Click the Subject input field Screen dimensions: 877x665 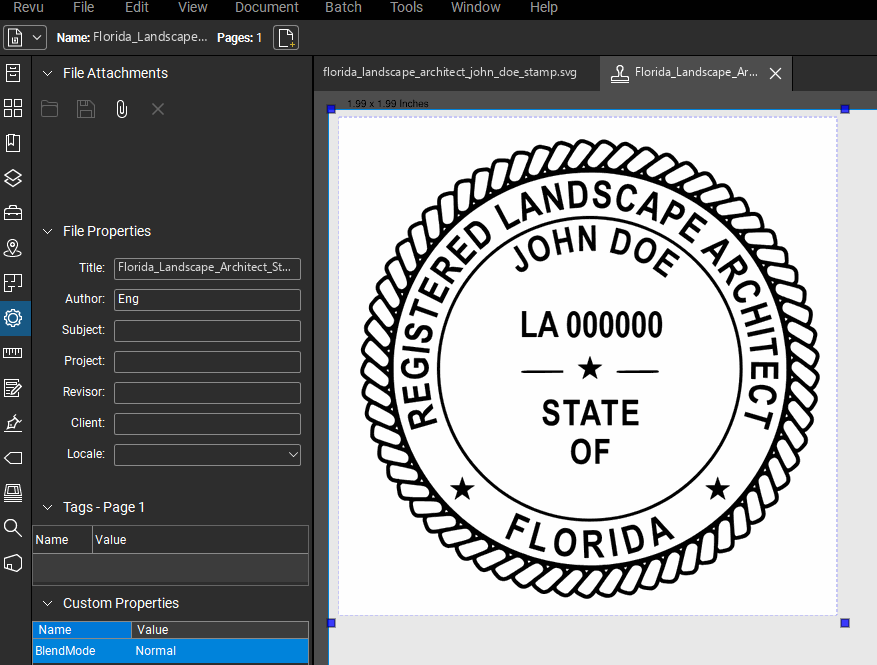coord(207,331)
